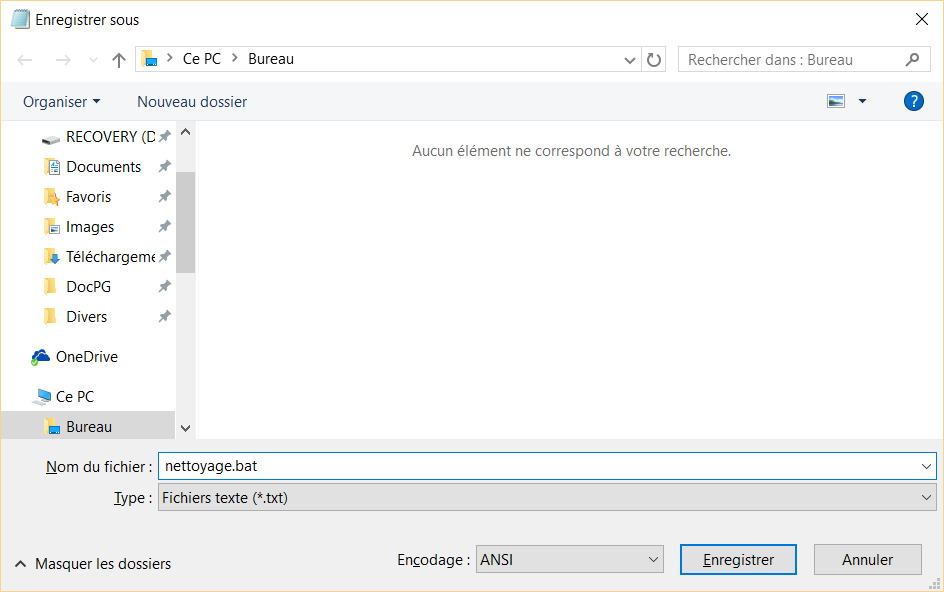
Task: Change the view with the view icon
Action: [836, 101]
